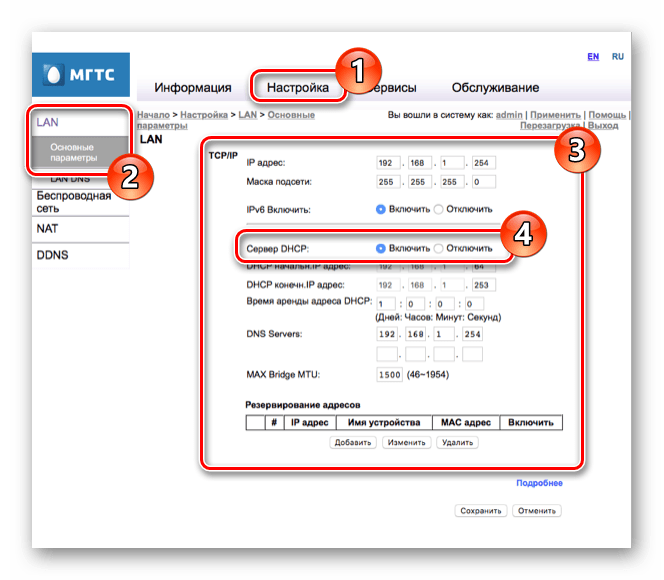Screen dimensions: 664x580
Task: Click the hours field of DHCP lease time
Action: coord(415,304)
